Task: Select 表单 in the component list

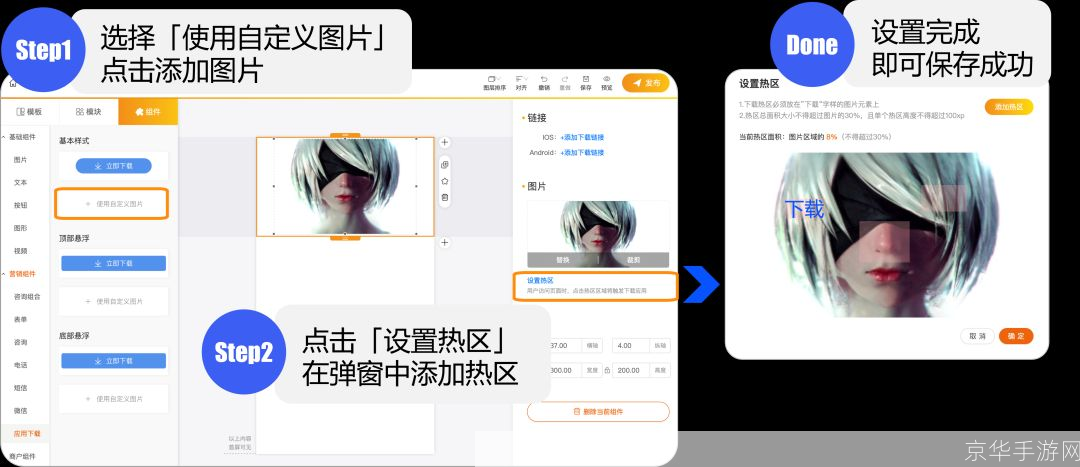Action: point(21,319)
